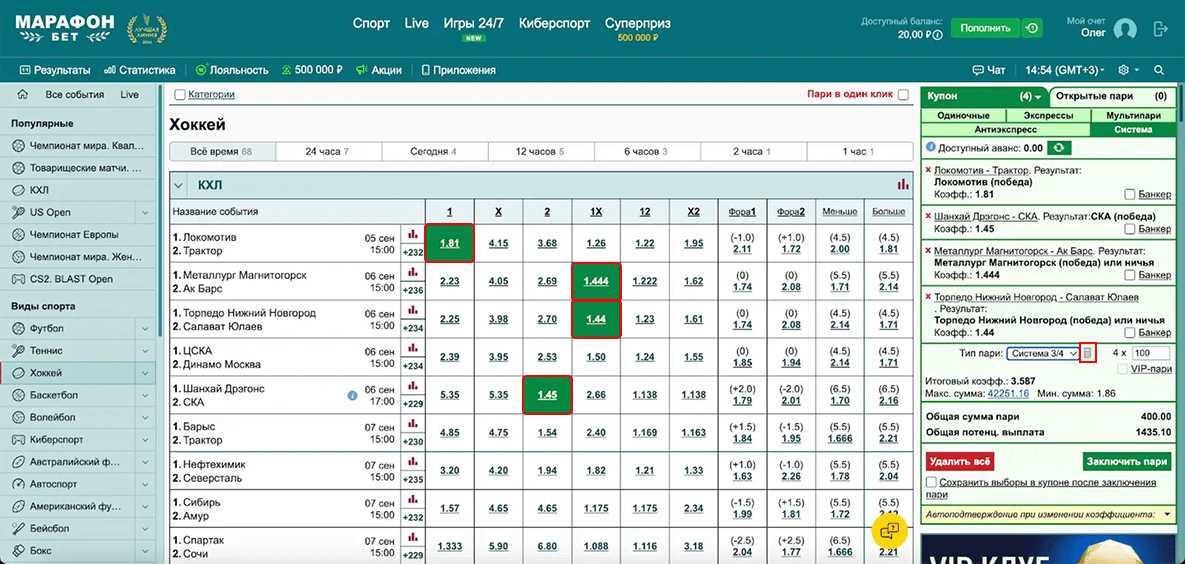The image size is (1185, 564).
Task: Open the Открытые пари tab
Action: point(1111,97)
